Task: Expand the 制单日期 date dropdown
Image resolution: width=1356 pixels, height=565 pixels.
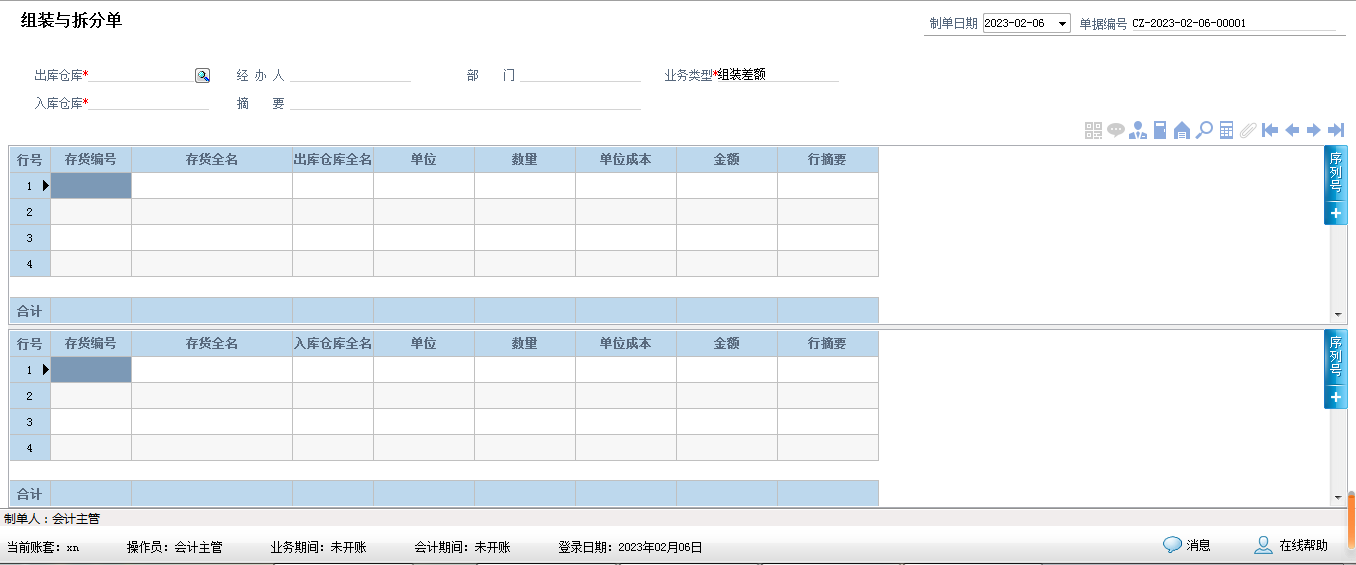Action: click(1062, 24)
